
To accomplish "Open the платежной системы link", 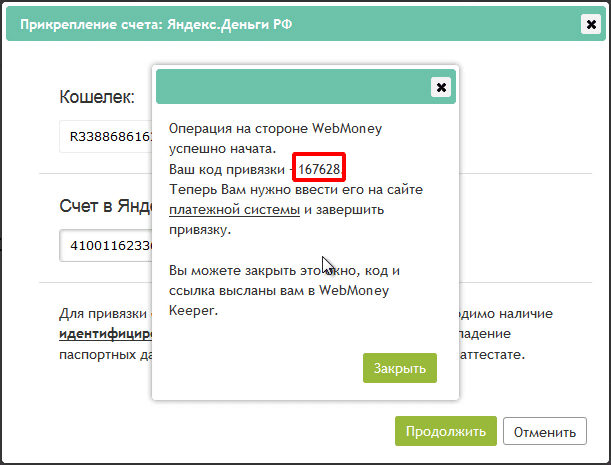I will tap(234, 210).
